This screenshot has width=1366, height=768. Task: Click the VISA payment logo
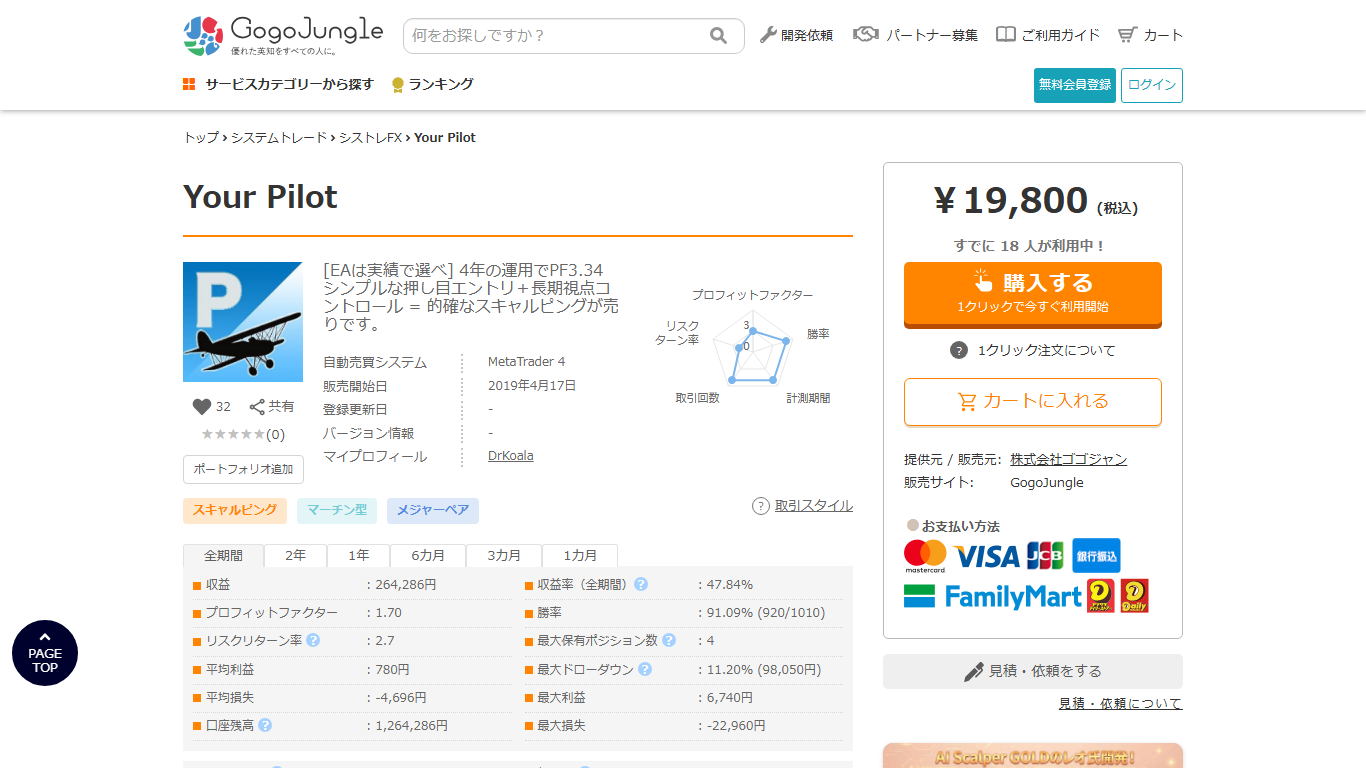point(986,556)
